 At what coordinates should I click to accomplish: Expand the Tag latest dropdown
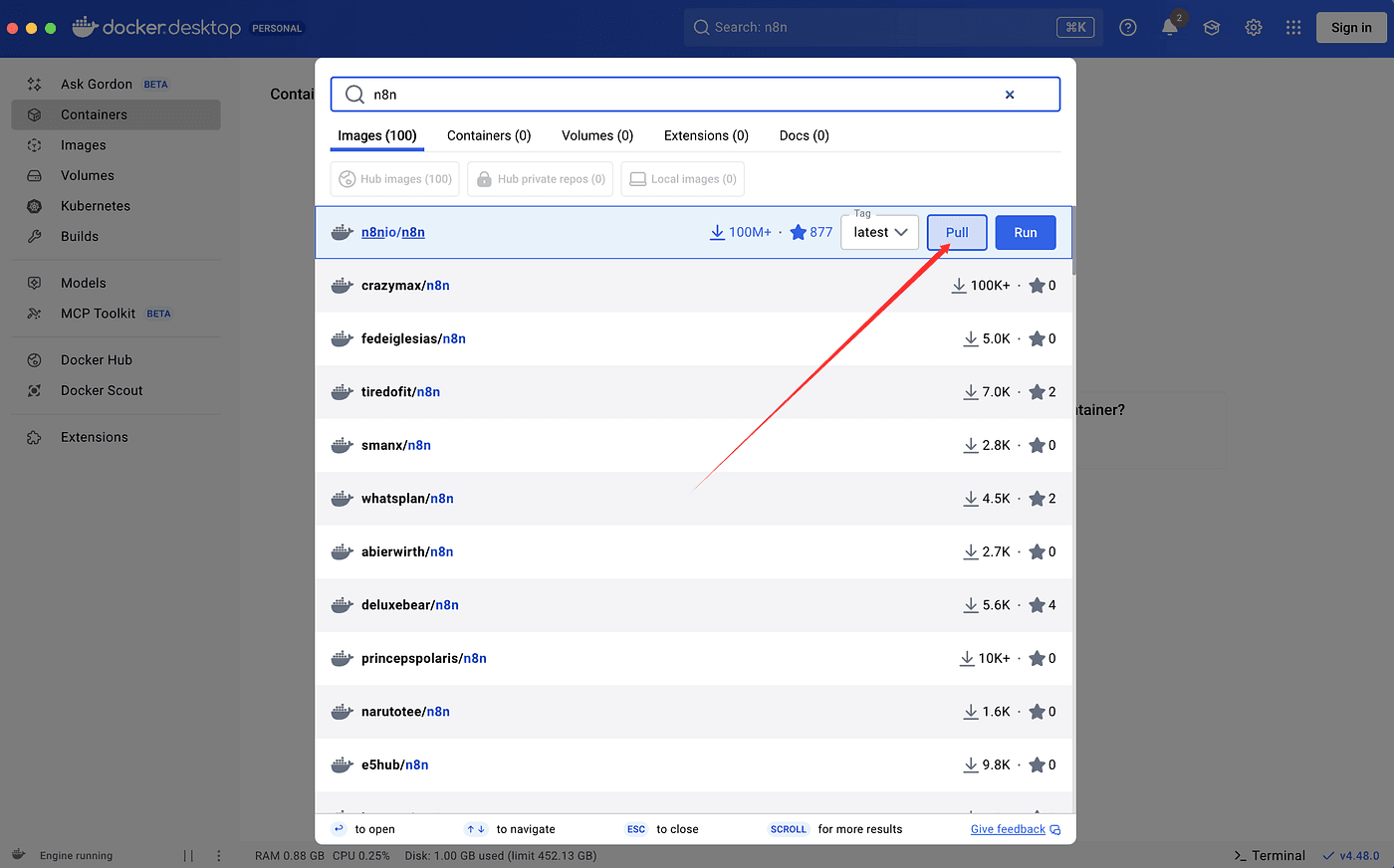point(880,233)
